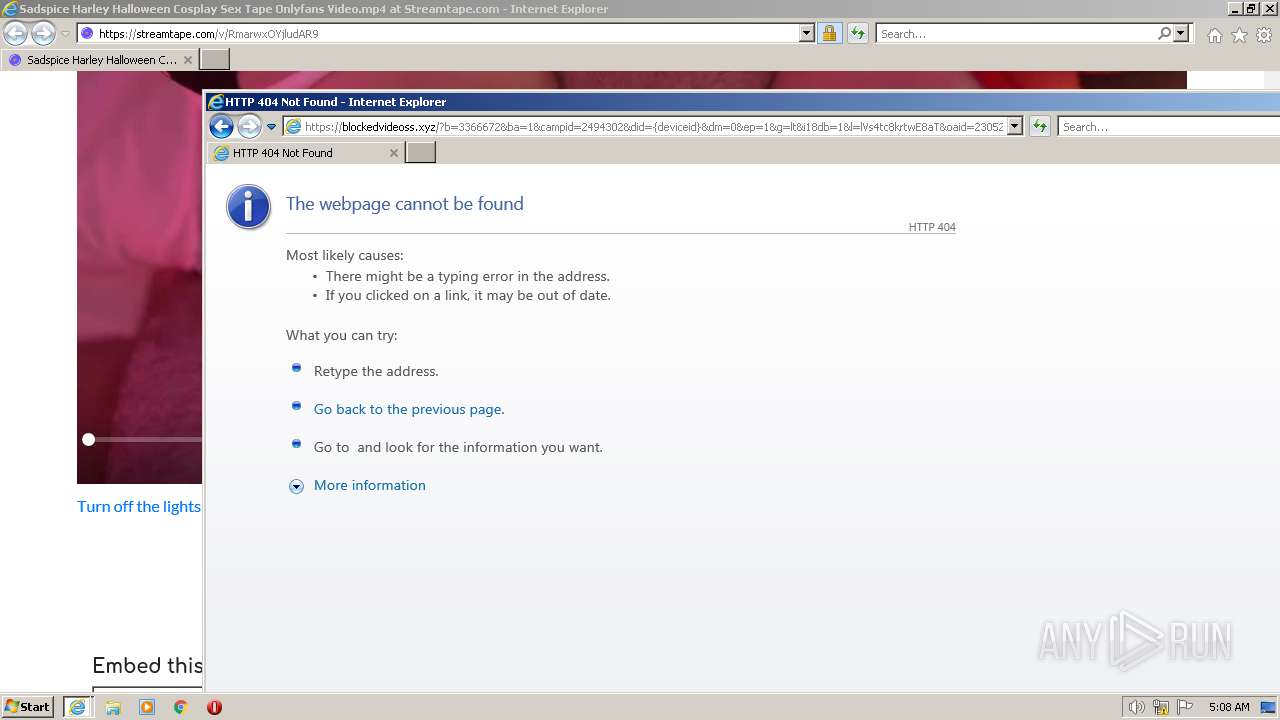Click Forward button in 404 window
The height and width of the screenshot is (720, 1280).
click(x=249, y=127)
